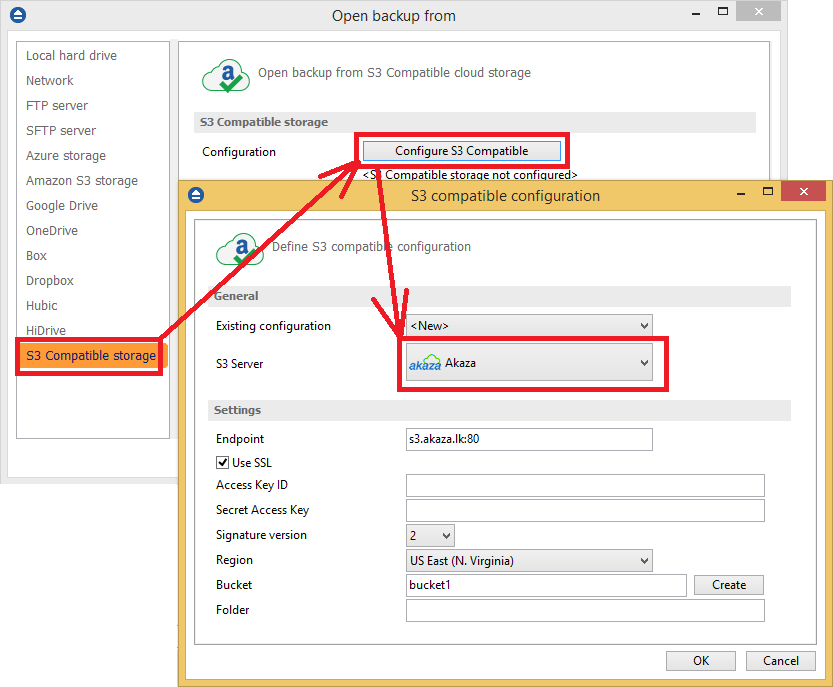Click the cloud icon beside Define S3 compatible configuration

pos(240,249)
